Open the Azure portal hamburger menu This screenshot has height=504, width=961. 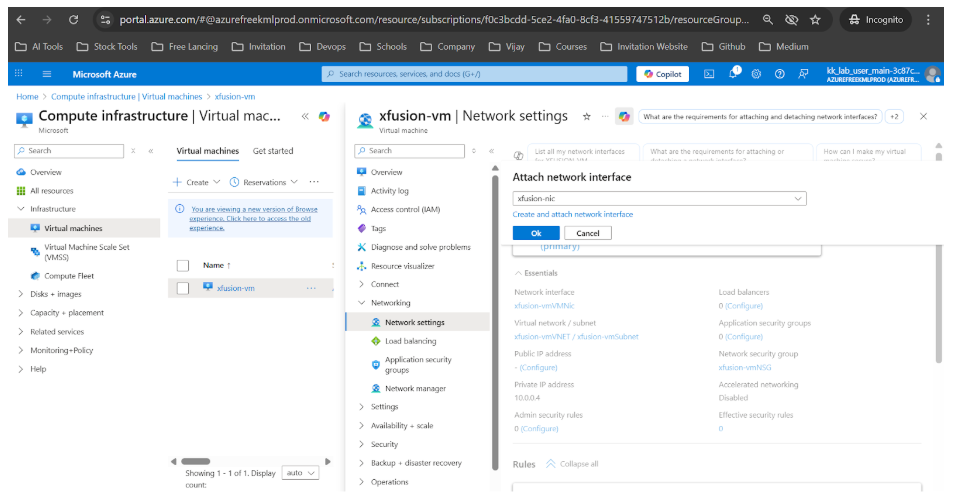pyautogui.click(x=47, y=74)
